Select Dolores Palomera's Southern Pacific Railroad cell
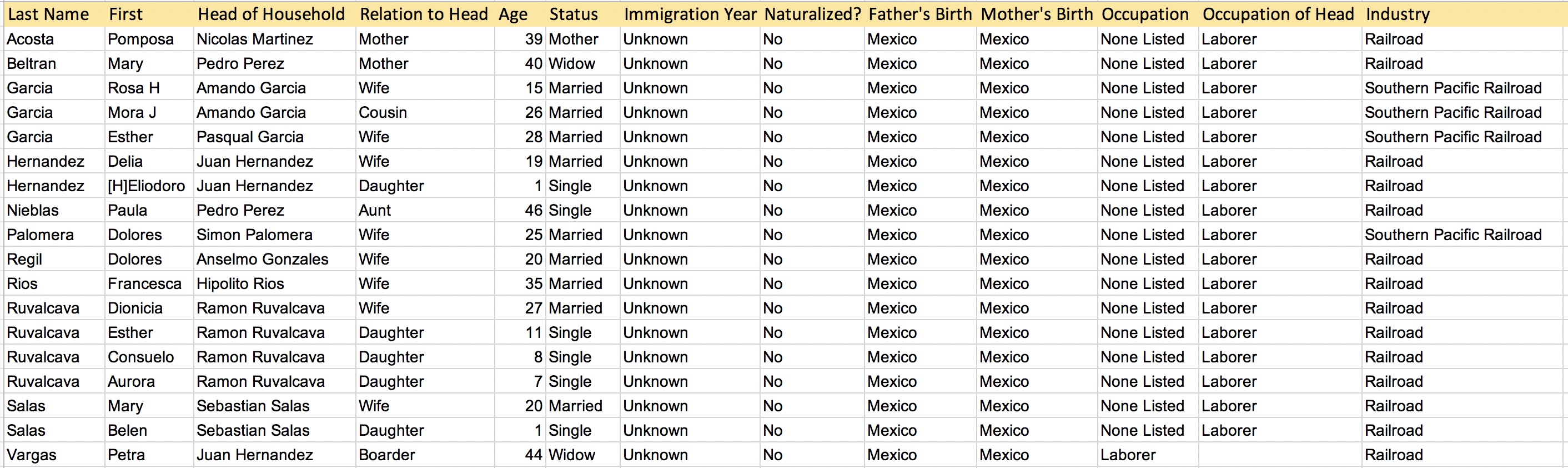Screen dimensions: 1568x468 [1464, 235]
